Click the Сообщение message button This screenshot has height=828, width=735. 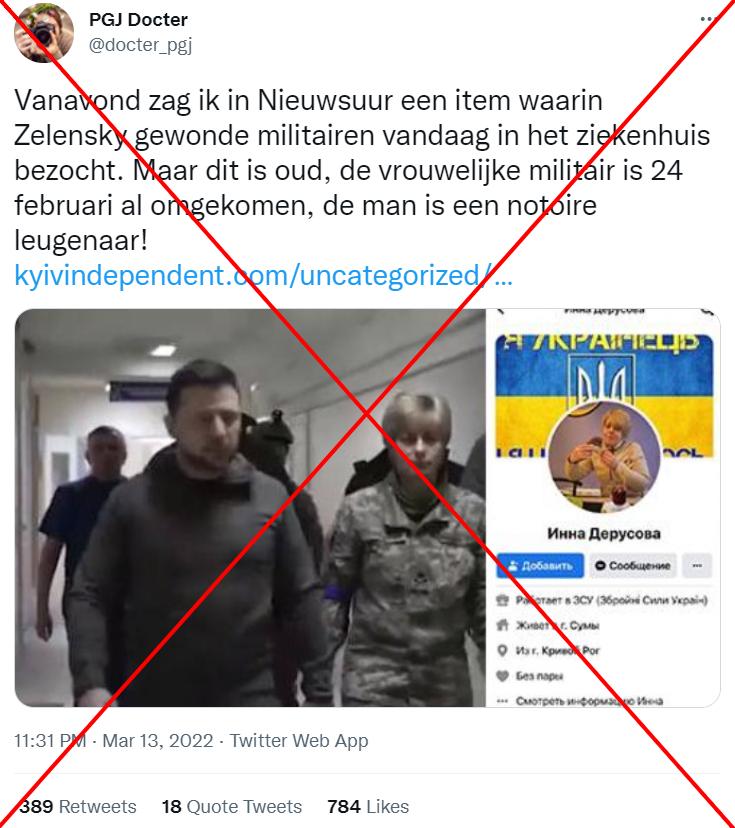633,566
